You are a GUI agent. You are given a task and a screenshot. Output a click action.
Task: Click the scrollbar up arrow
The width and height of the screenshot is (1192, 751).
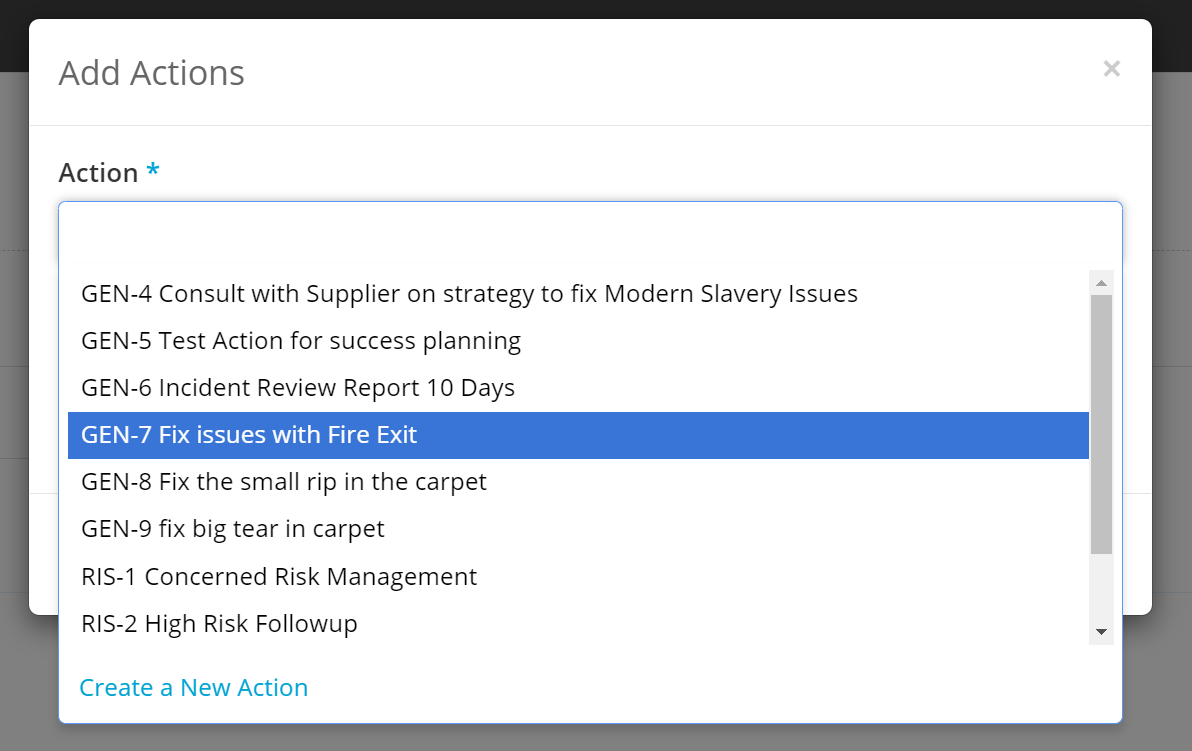(x=1101, y=281)
